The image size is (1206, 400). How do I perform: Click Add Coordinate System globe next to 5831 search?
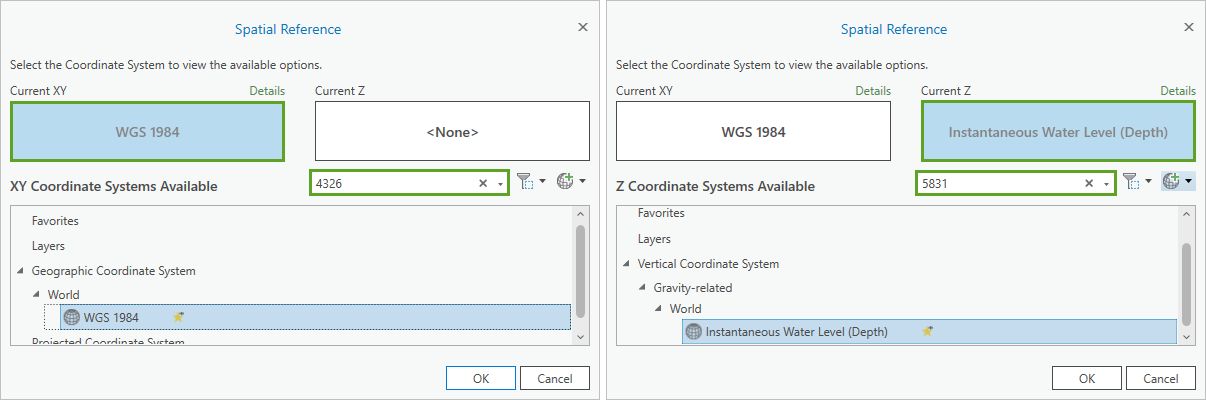pos(1172,182)
